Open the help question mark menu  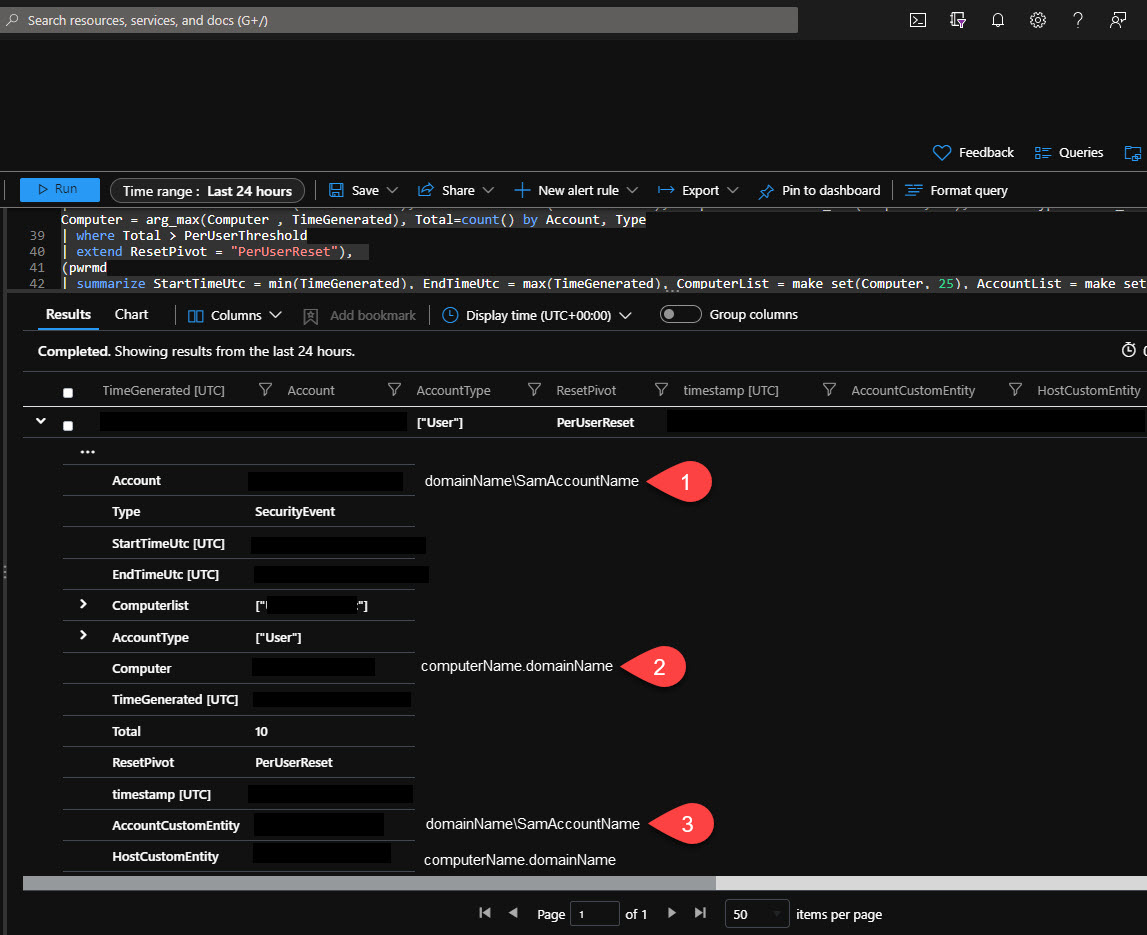(1077, 20)
